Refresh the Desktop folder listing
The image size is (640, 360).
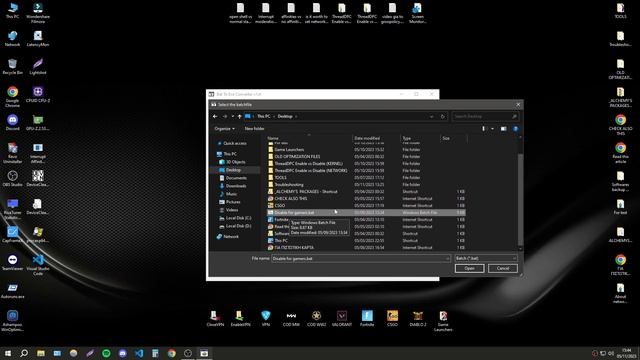(x=442, y=116)
